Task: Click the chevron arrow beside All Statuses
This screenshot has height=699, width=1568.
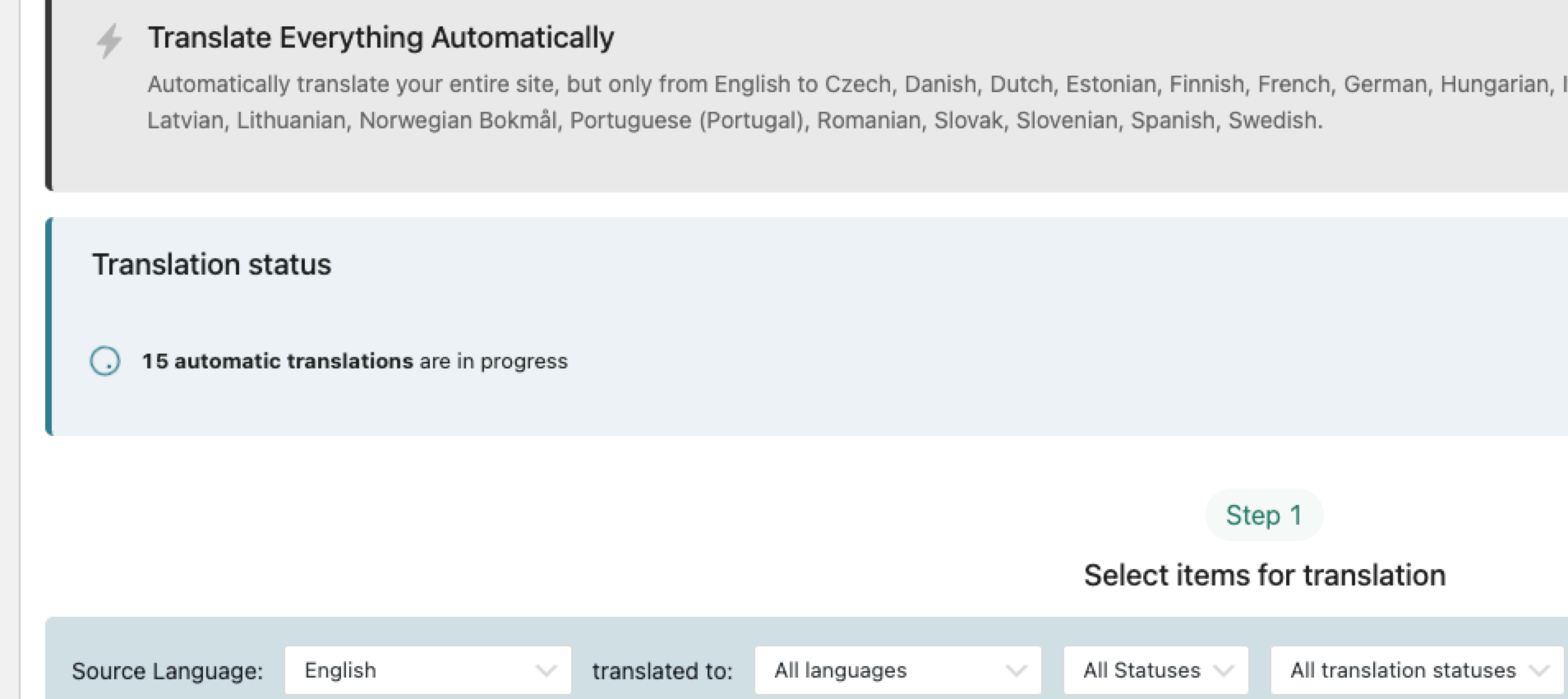Action: click(x=1224, y=671)
